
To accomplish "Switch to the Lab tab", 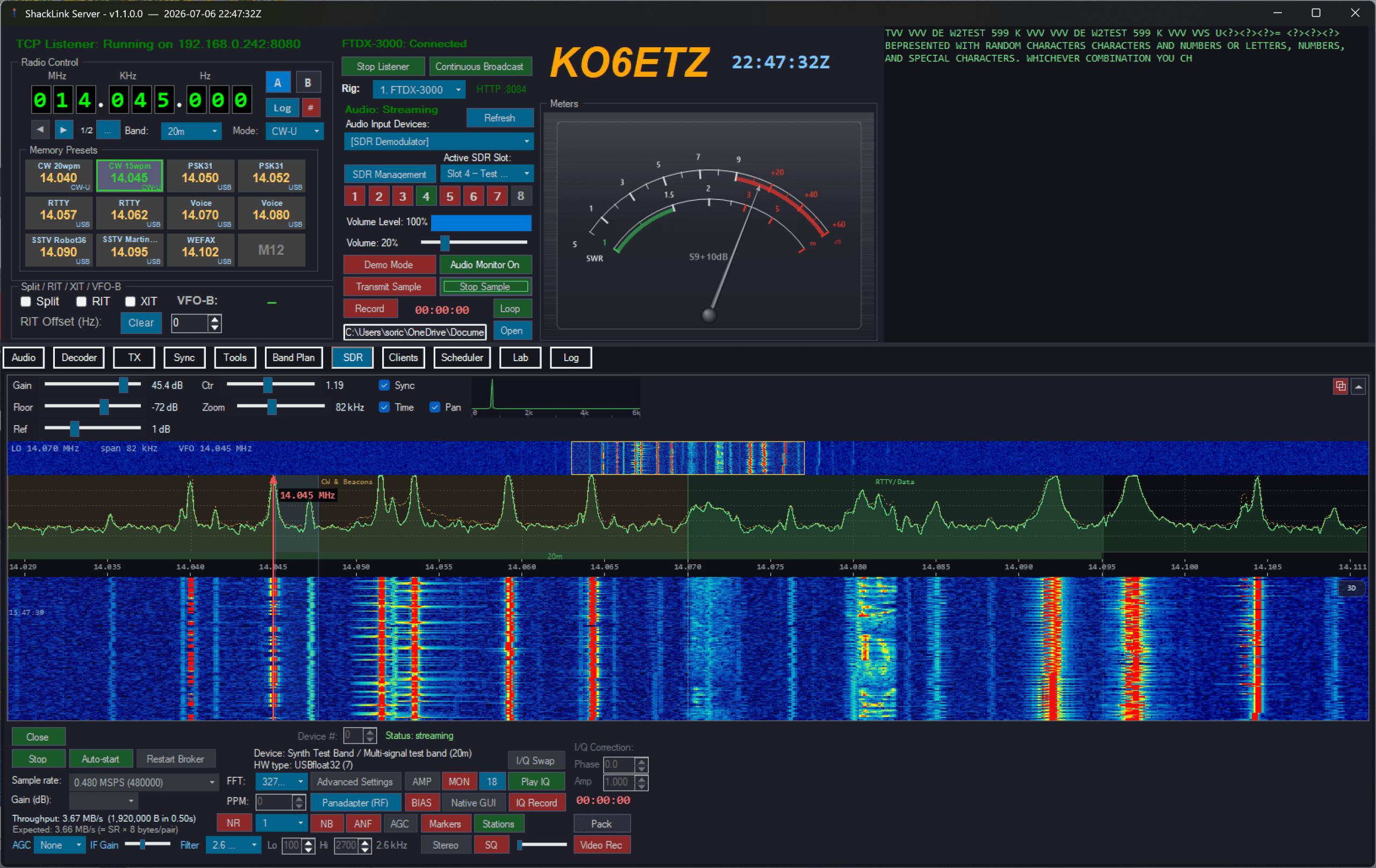I will (x=520, y=357).
